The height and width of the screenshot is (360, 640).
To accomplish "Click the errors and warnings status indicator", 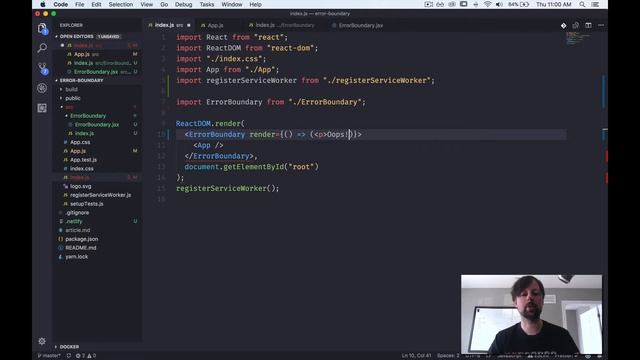I will point(86,356).
